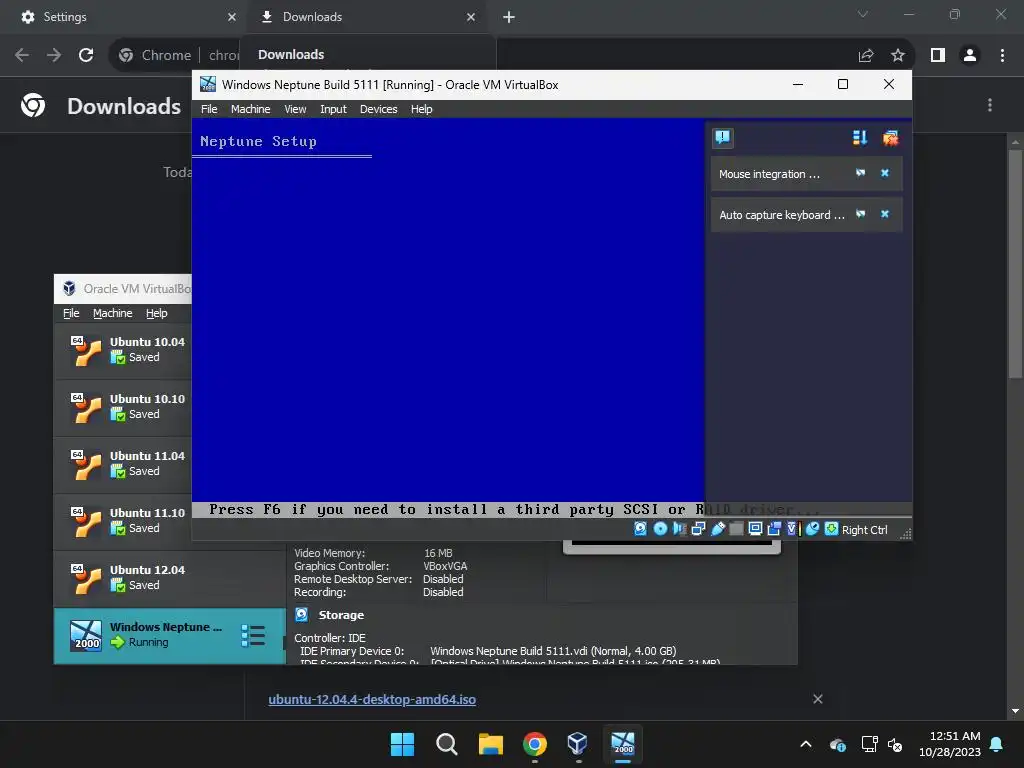
Task: Select the Ubuntu 10.04 virtual machine
Action: pyautogui.click(x=123, y=351)
